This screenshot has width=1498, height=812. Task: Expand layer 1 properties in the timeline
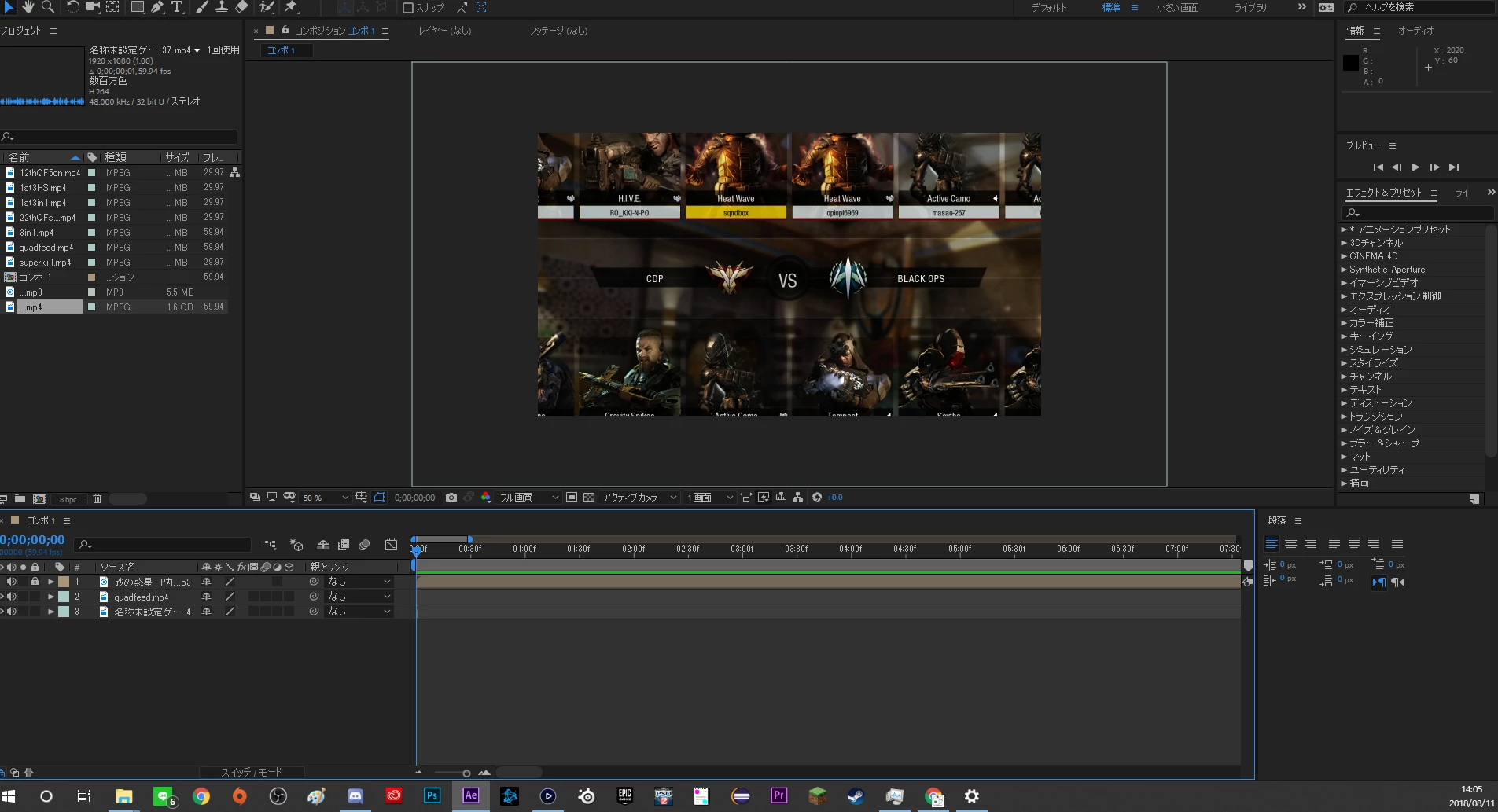click(x=51, y=582)
